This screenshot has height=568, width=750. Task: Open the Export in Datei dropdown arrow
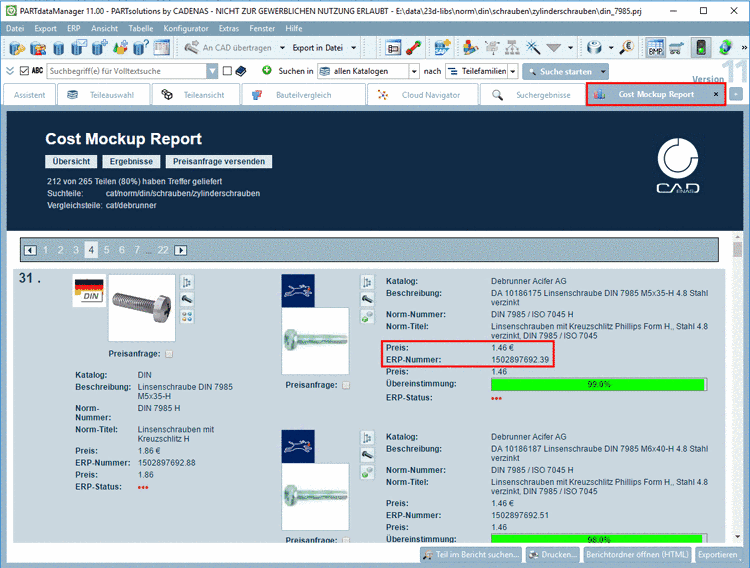pos(353,48)
